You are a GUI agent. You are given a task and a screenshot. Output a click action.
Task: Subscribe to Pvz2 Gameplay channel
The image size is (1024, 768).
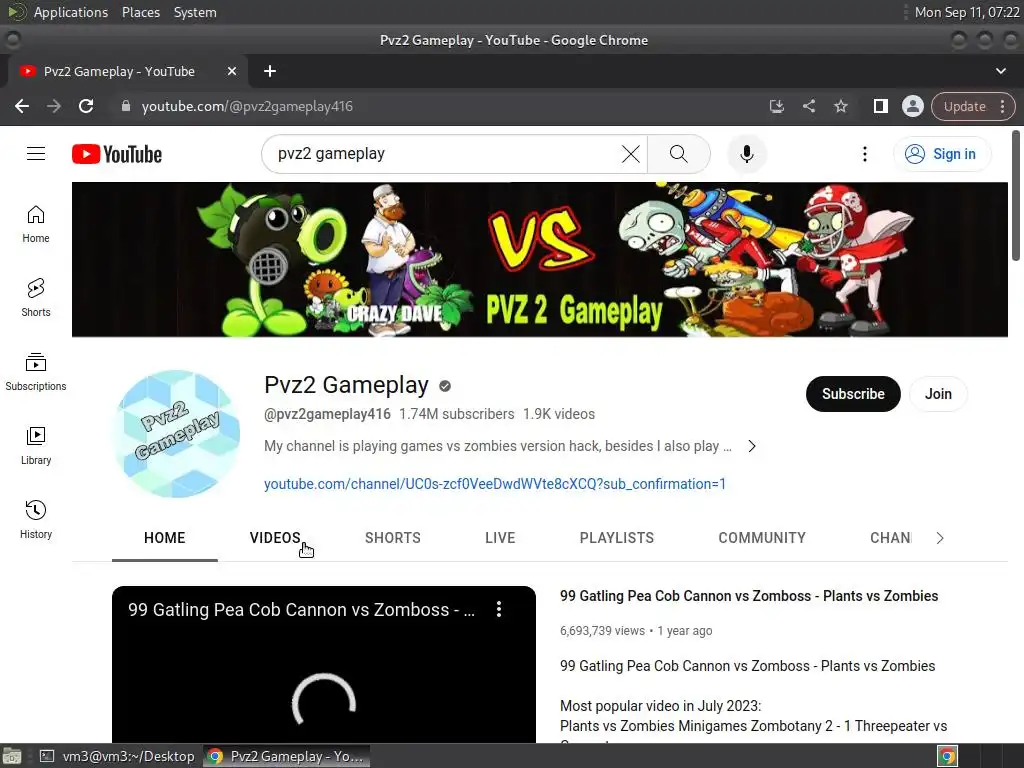coord(853,394)
